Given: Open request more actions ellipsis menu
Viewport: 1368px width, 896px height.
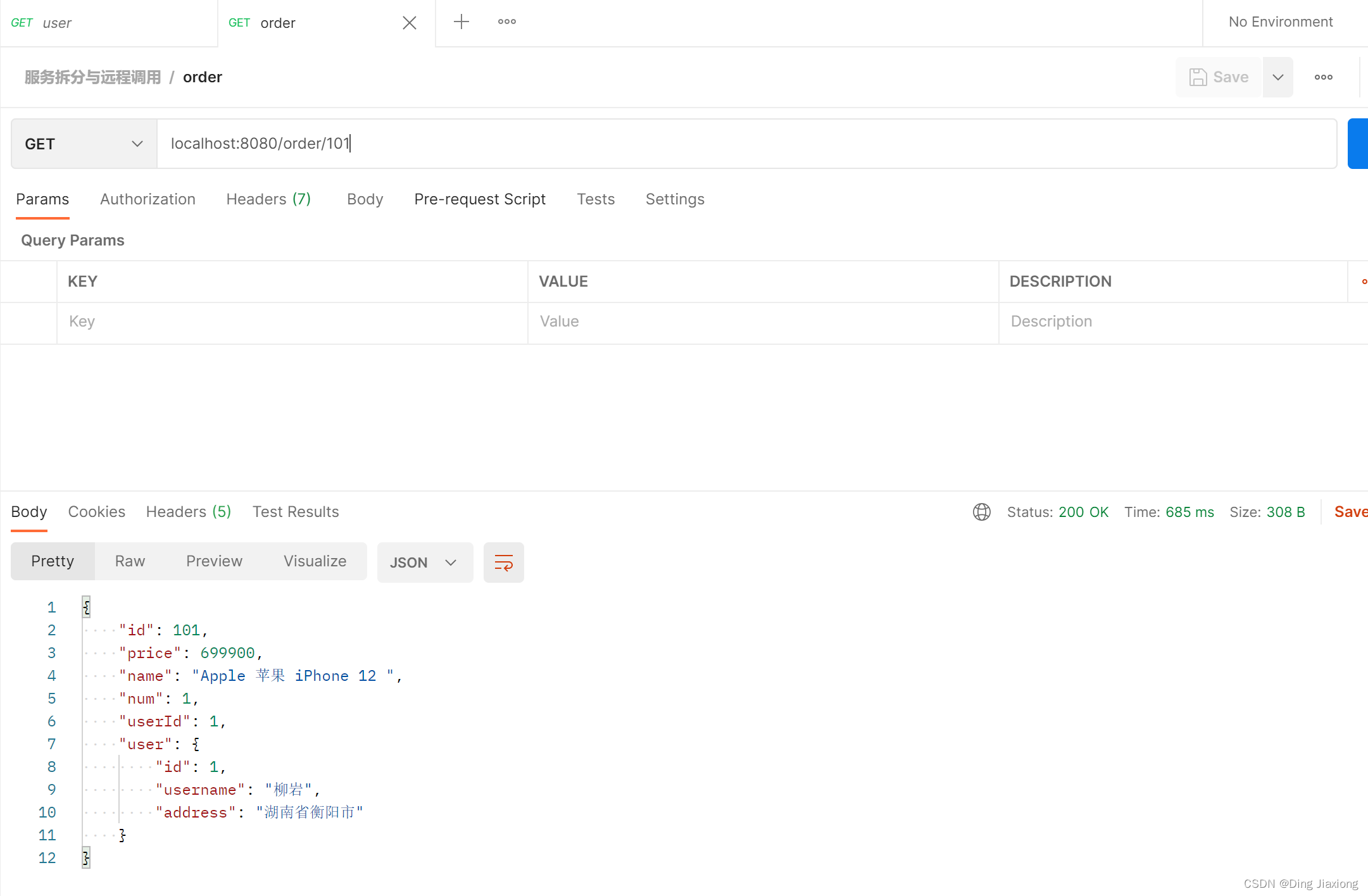Looking at the screenshot, I should point(1324,77).
